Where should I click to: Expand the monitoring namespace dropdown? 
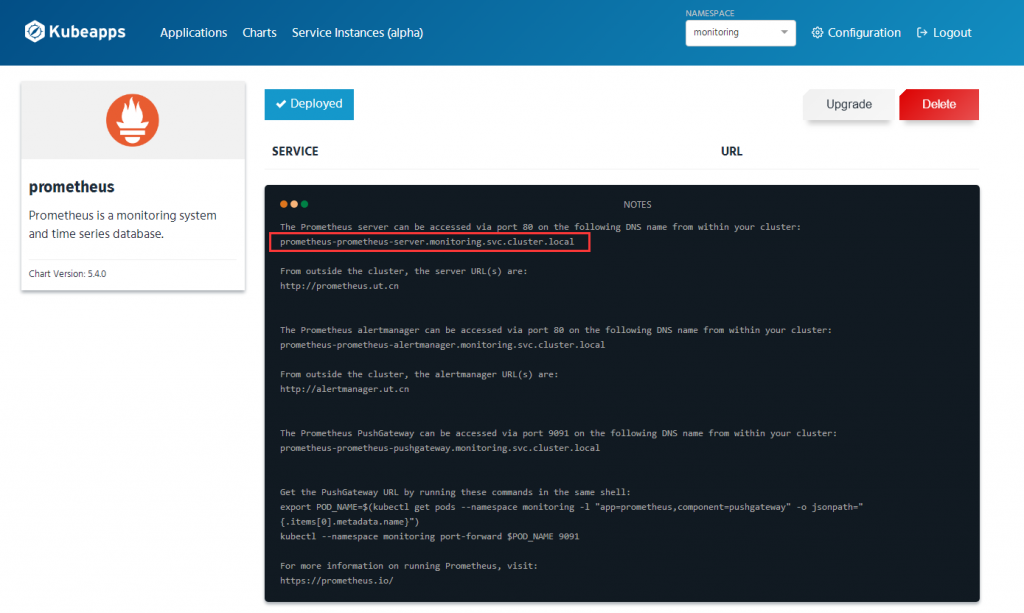[x=741, y=33]
